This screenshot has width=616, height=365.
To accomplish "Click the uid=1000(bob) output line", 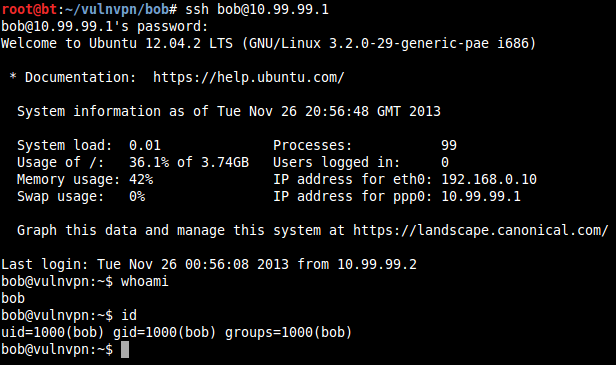I will [x=176, y=332].
